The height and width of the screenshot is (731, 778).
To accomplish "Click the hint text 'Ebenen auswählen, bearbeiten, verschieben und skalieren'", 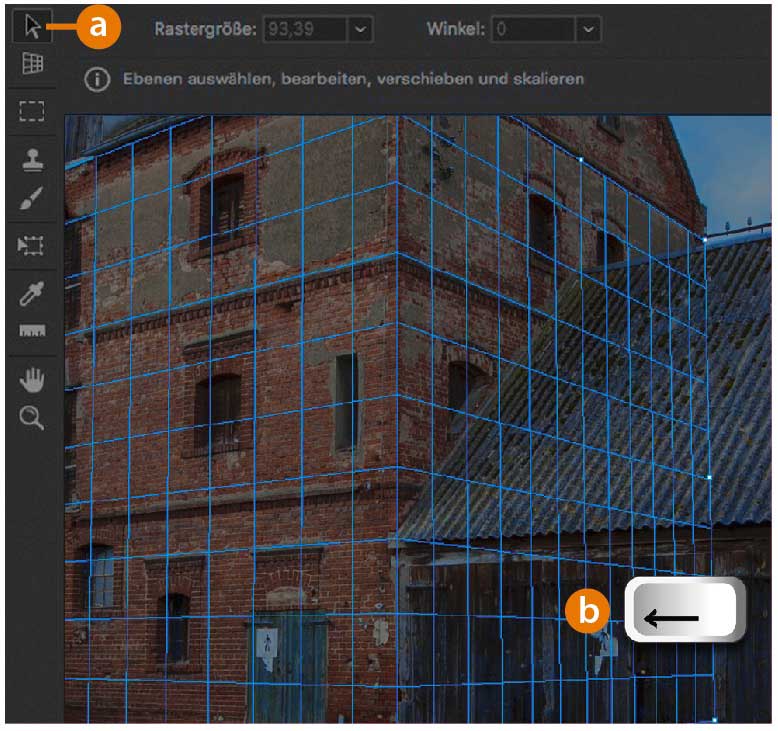I will 353,79.
